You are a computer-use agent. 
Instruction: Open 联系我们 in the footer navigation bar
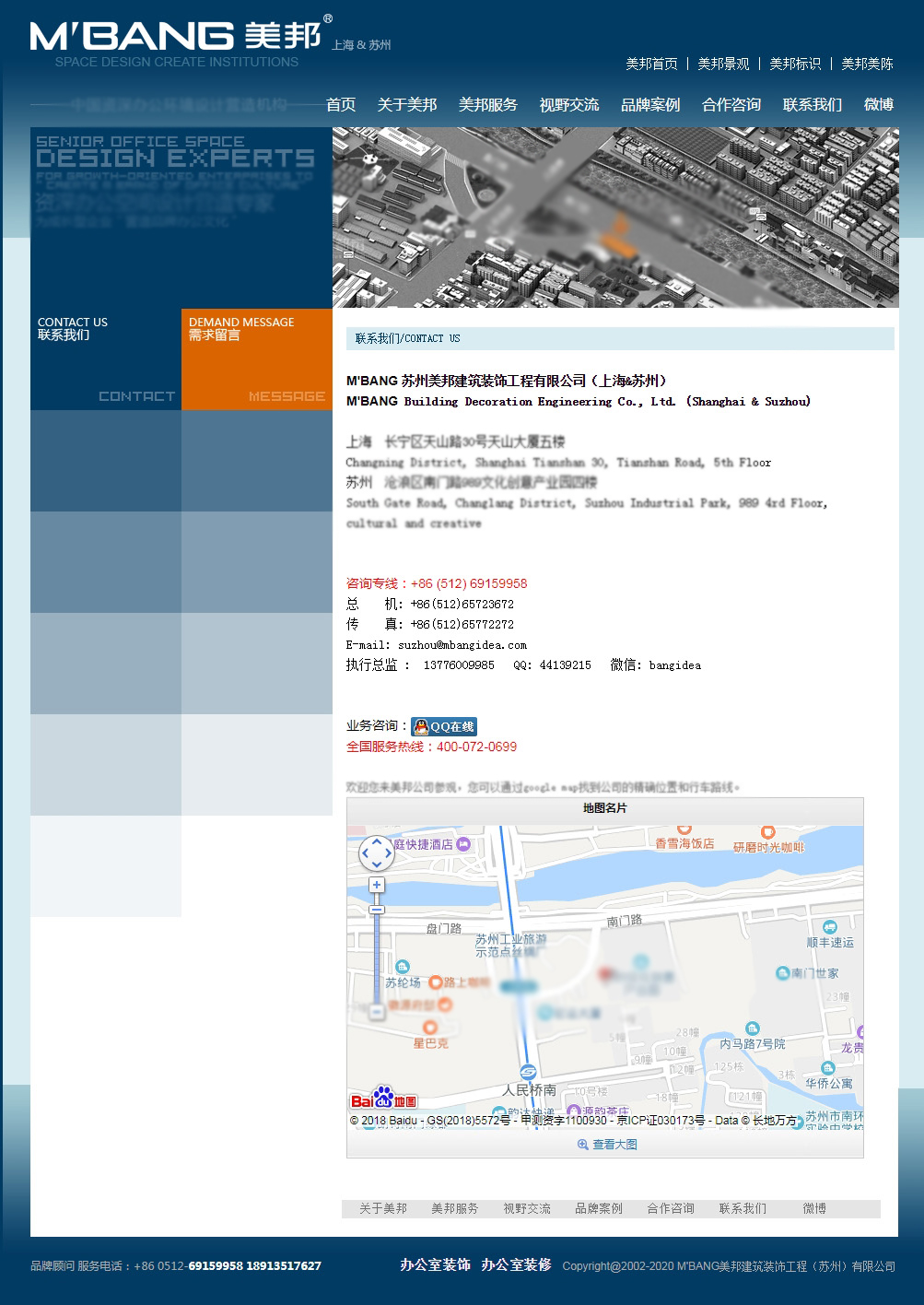coord(743,1208)
